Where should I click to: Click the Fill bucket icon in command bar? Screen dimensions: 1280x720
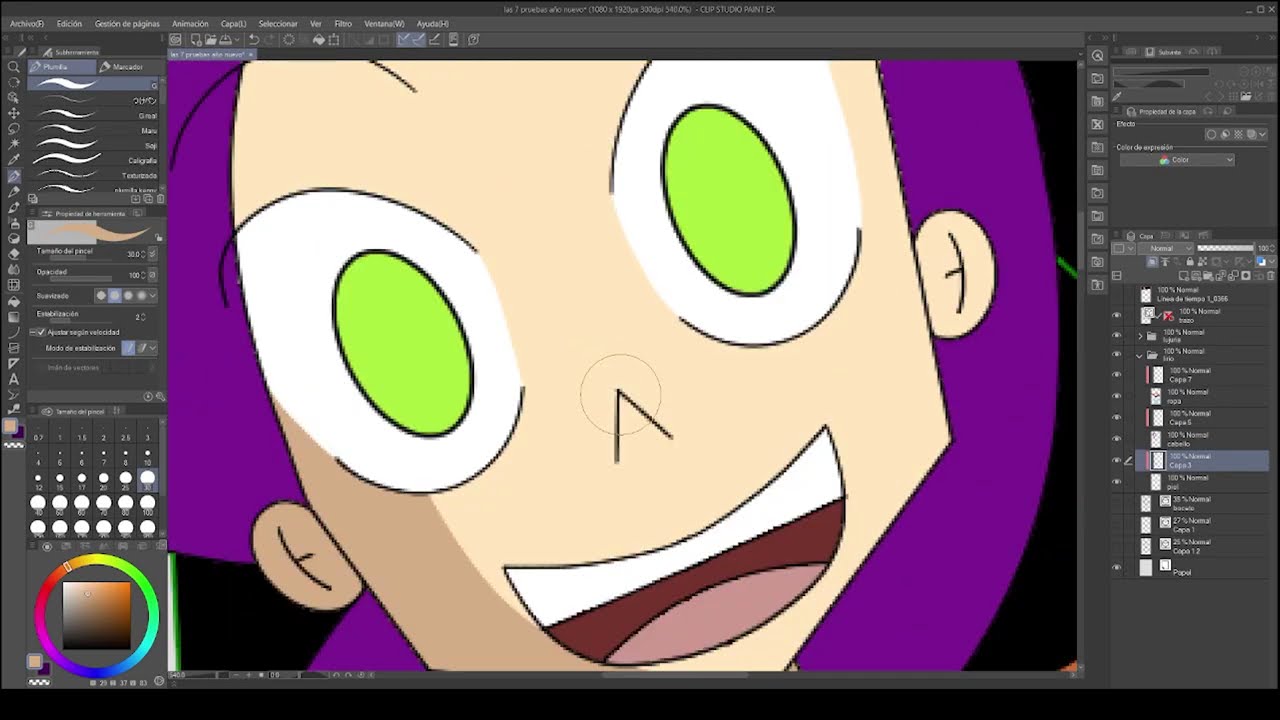point(319,40)
